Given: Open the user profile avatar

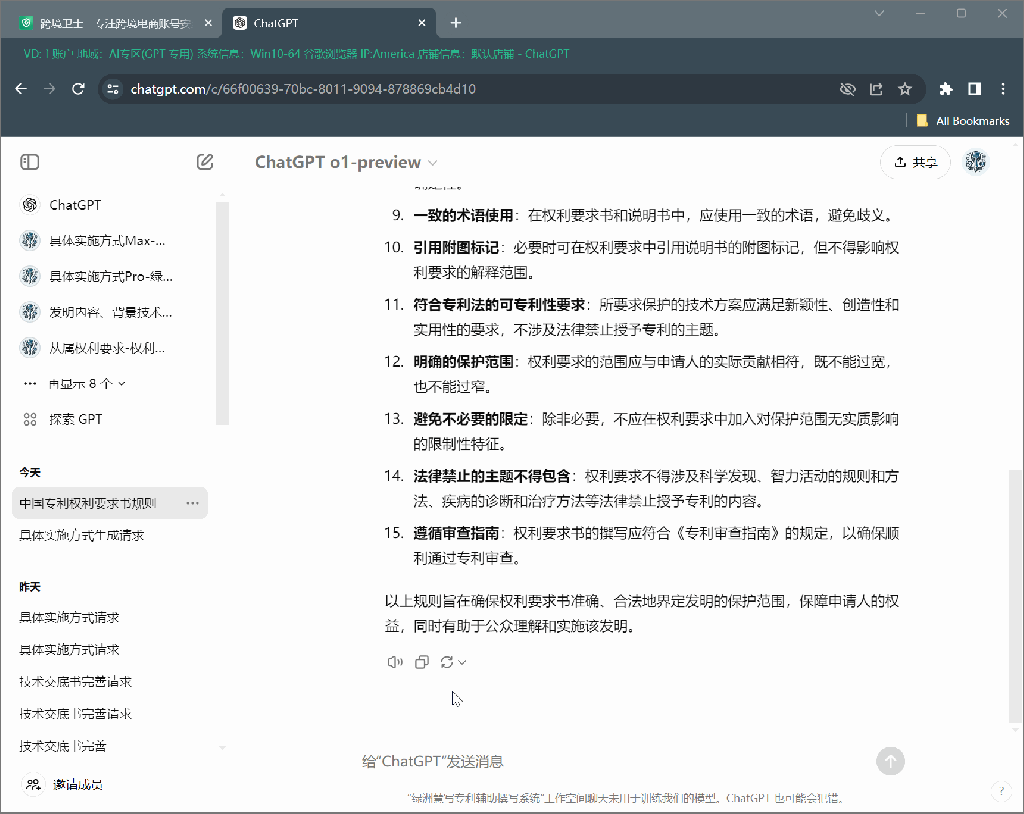Looking at the screenshot, I should click(976, 162).
